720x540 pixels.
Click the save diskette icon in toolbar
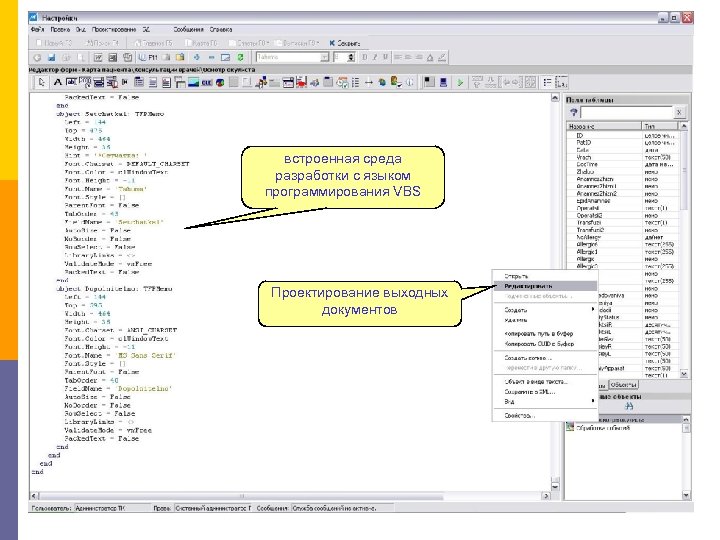click(51, 57)
